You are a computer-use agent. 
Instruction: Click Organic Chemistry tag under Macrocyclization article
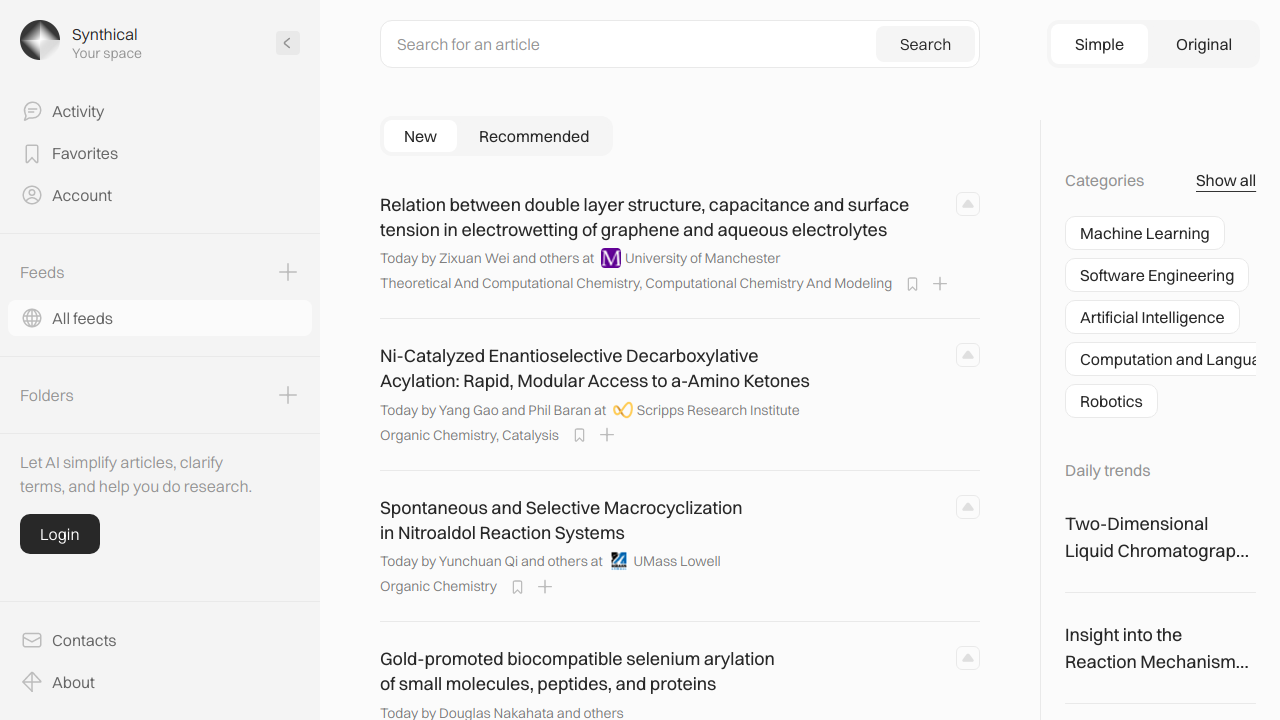438,587
